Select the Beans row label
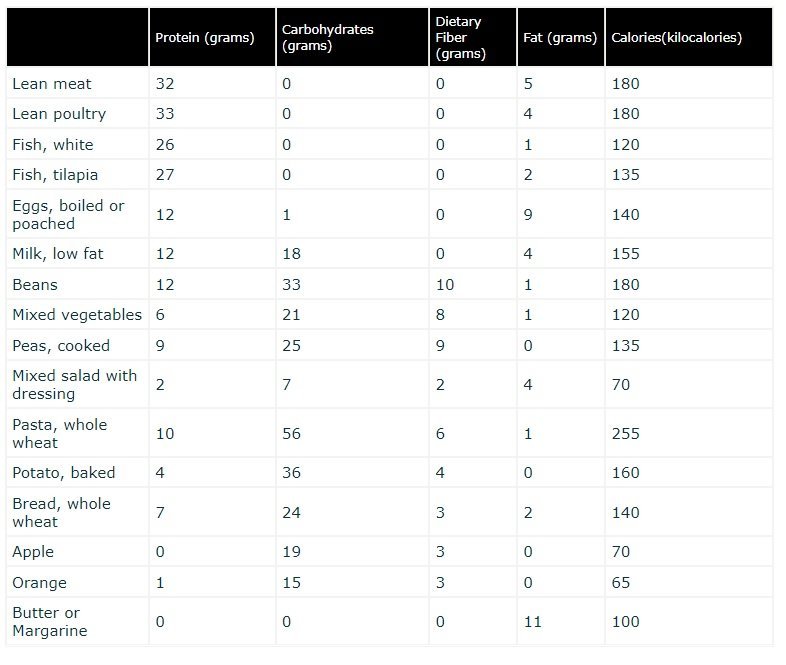 [35, 284]
